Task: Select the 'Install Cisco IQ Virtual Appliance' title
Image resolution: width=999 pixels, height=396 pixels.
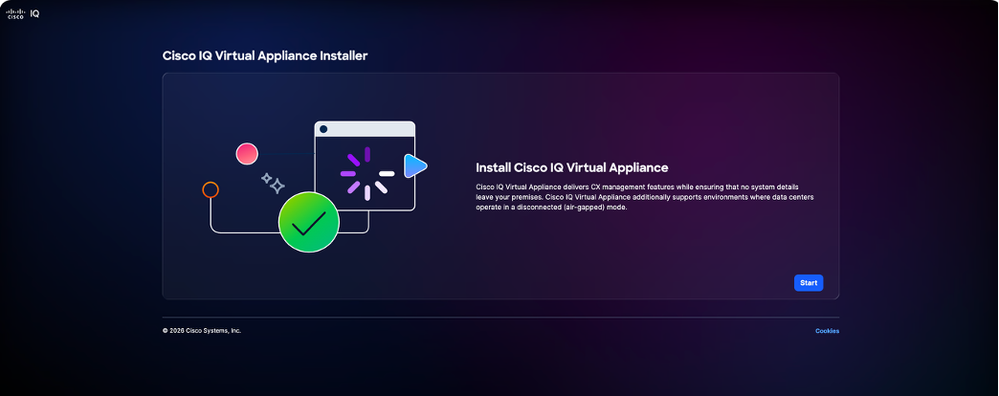Action: click(571, 167)
